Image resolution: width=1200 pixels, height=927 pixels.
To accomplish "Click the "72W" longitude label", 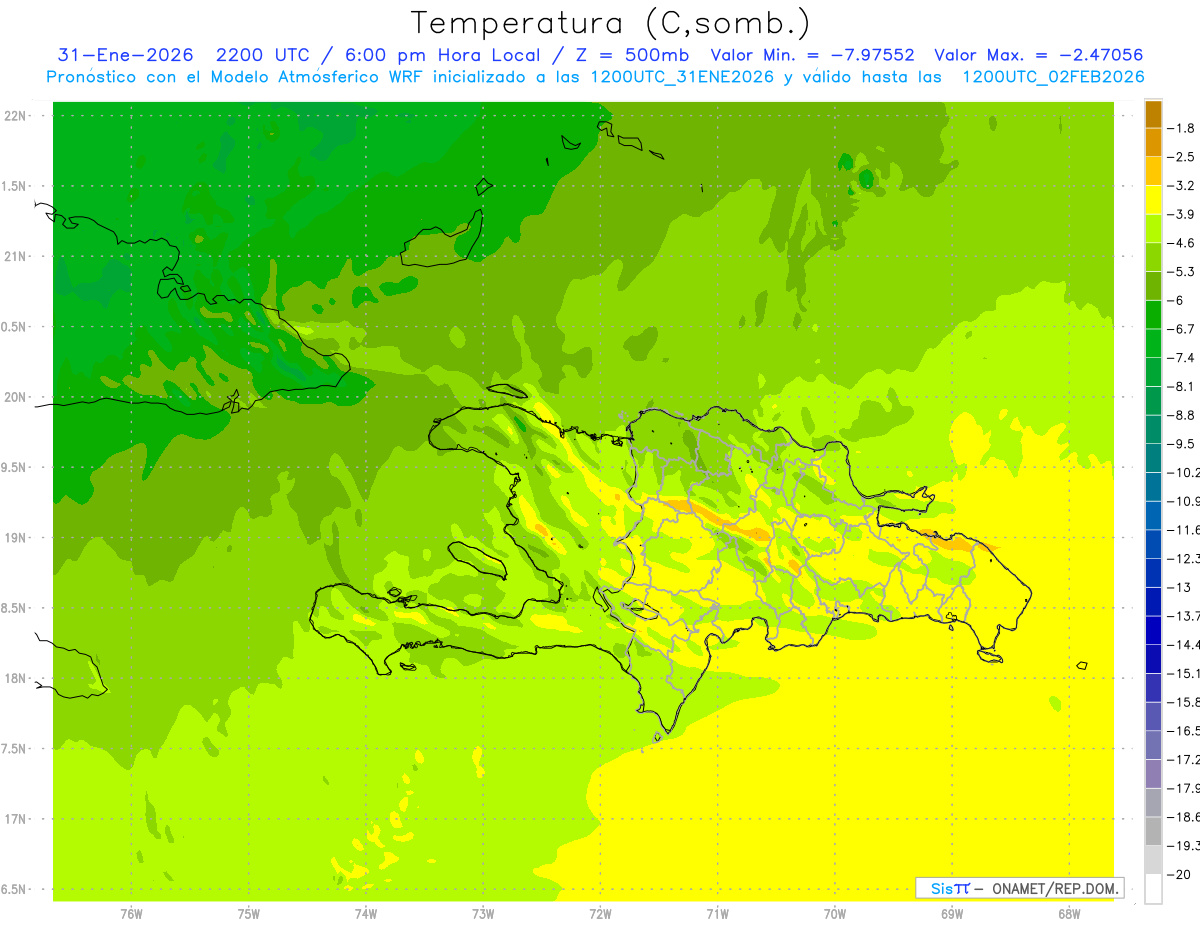I will pos(600,914).
